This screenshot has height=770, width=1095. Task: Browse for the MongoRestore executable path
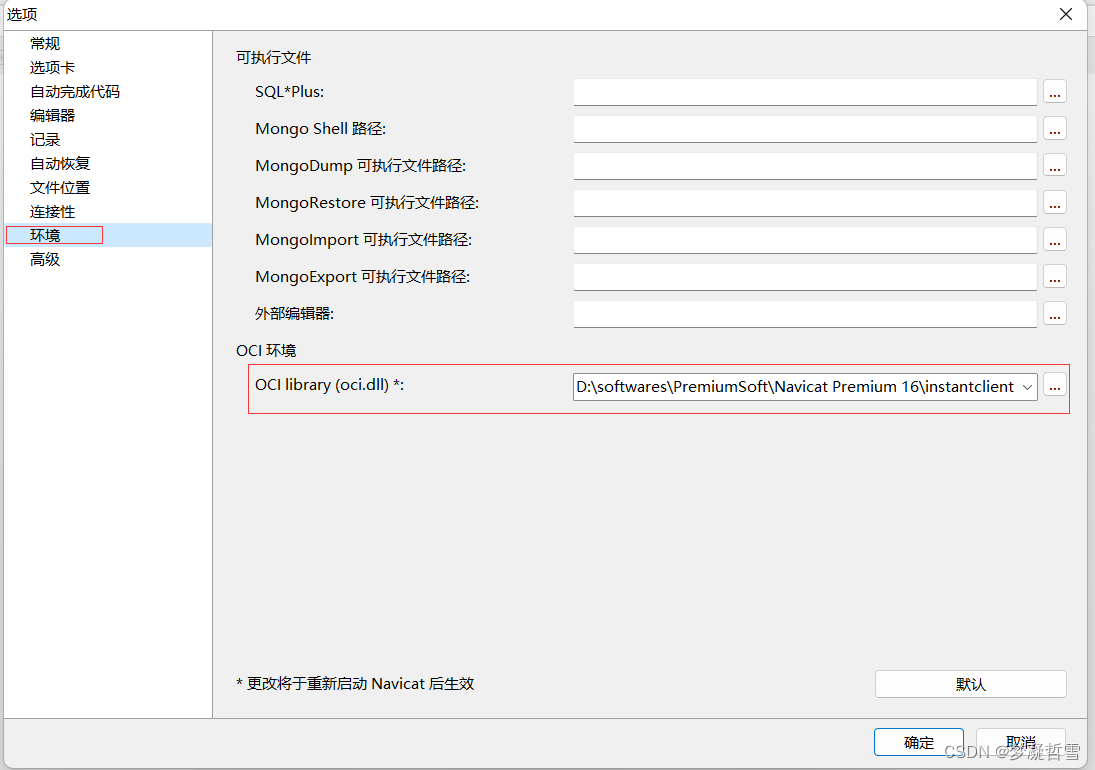pyautogui.click(x=1055, y=202)
